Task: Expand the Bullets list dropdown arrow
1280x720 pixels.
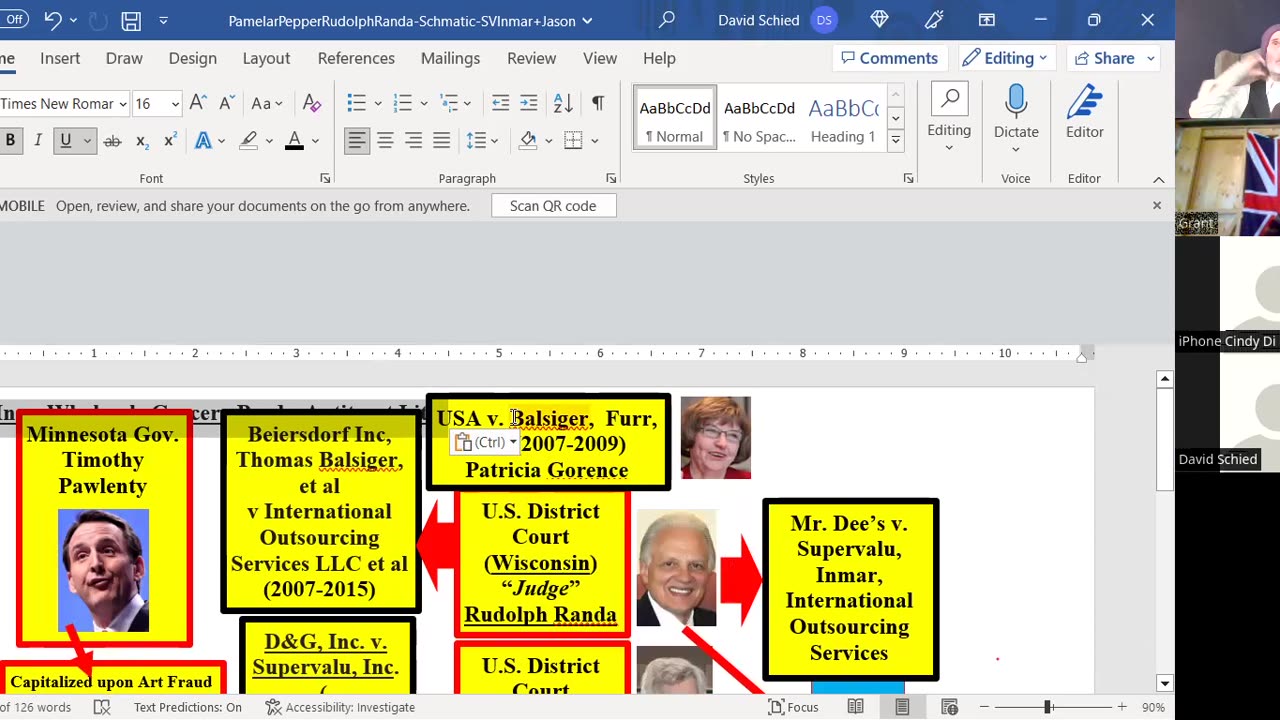Action: [x=377, y=103]
